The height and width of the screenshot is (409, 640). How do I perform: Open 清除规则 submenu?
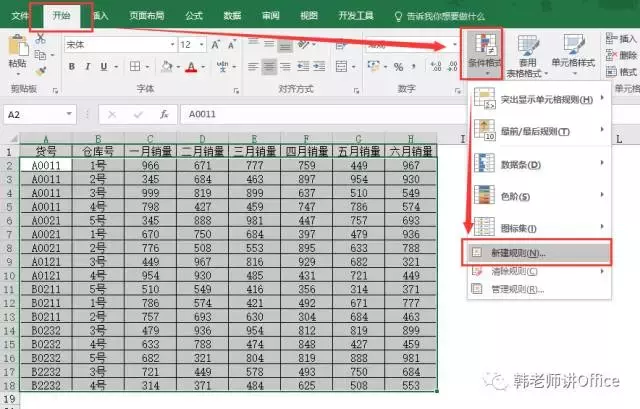pyautogui.click(x=539, y=271)
